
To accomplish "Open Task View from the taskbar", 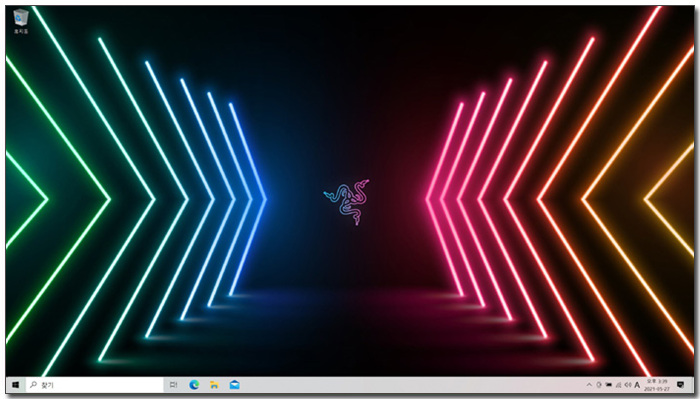I will point(173,385).
